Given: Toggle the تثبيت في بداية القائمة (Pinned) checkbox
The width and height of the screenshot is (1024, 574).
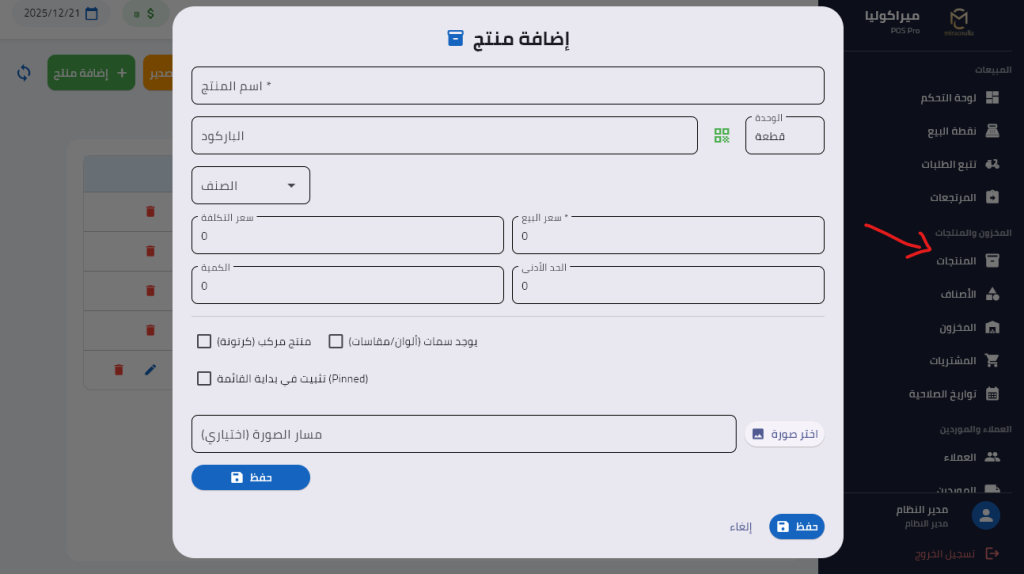Looking at the screenshot, I should 205,379.
